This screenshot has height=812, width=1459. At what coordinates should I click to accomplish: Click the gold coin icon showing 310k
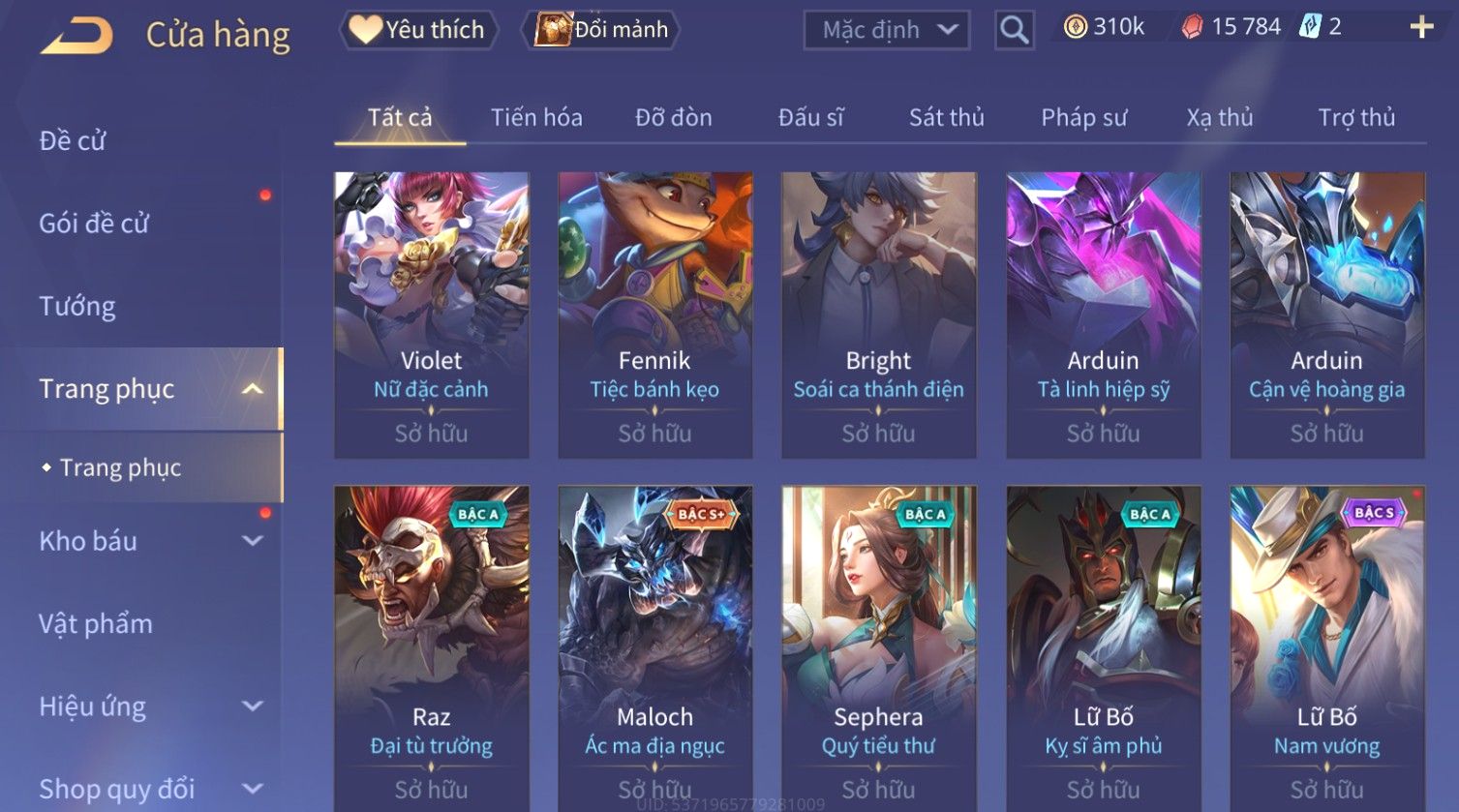pos(1076,27)
